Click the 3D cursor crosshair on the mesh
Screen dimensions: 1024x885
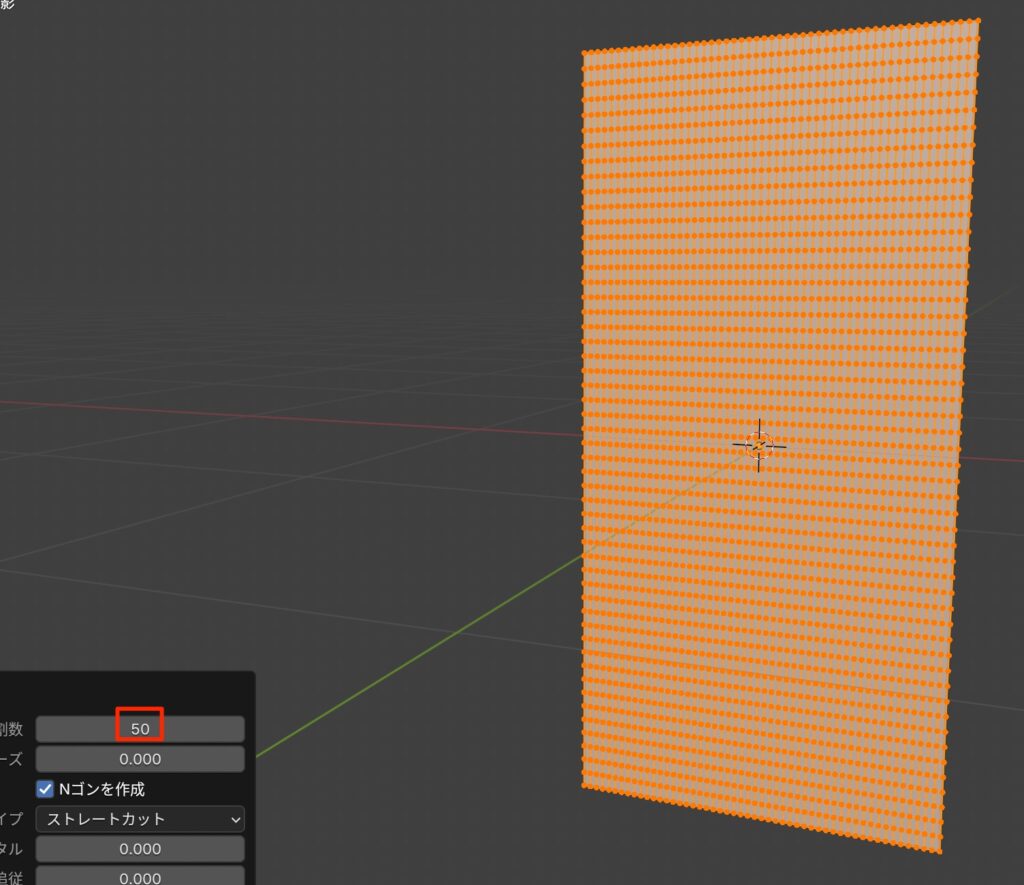point(758,445)
